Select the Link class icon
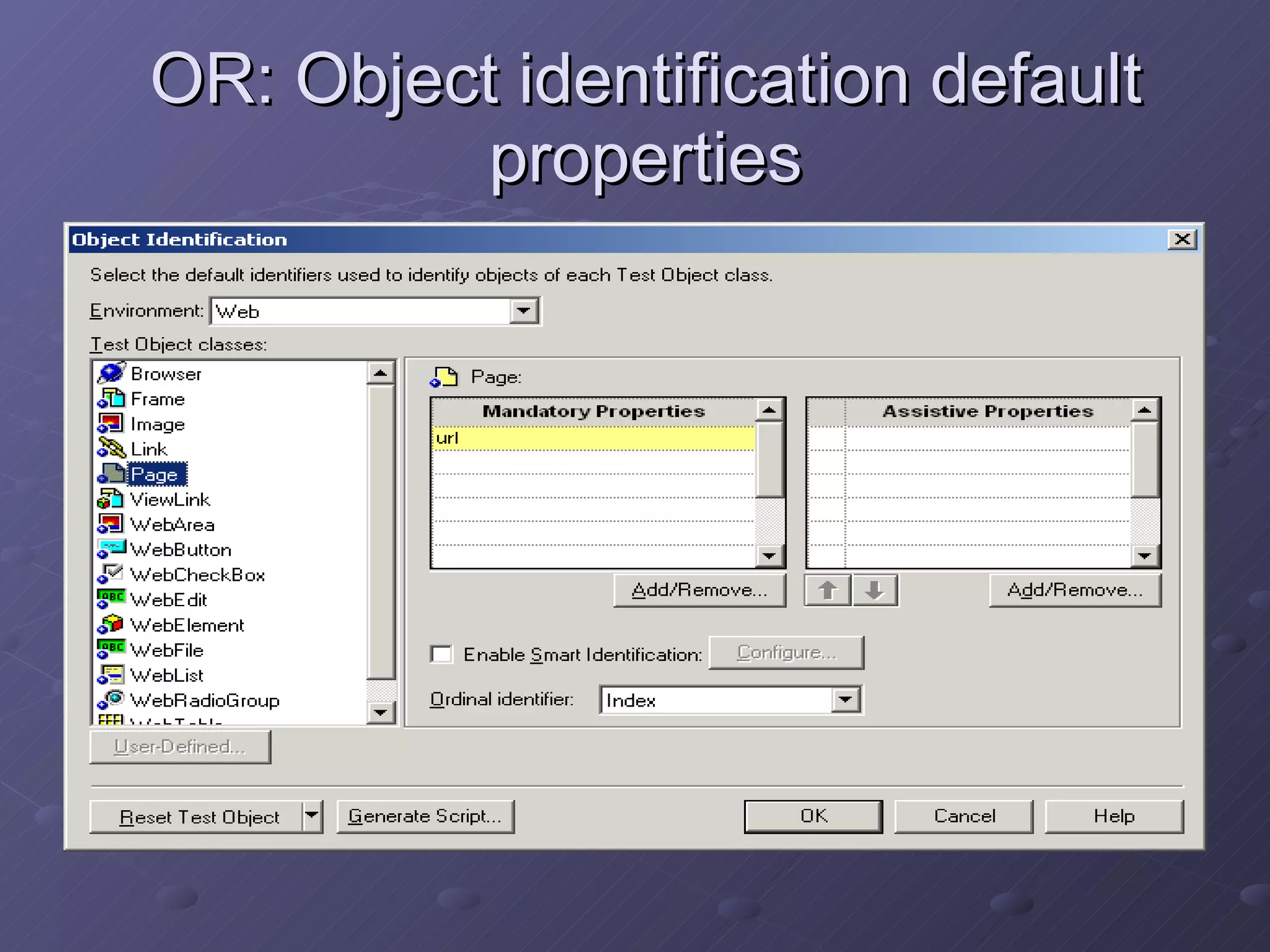This screenshot has height=952, width=1270. click(112, 449)
